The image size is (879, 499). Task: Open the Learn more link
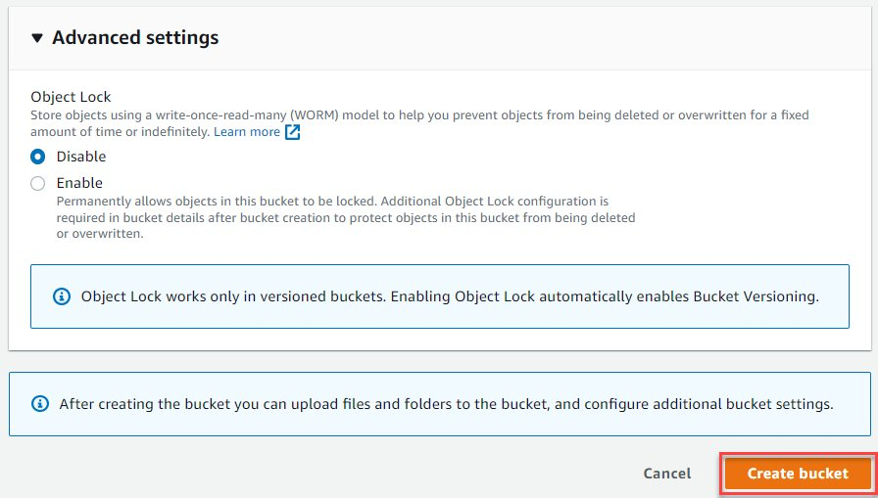[247, 132]
